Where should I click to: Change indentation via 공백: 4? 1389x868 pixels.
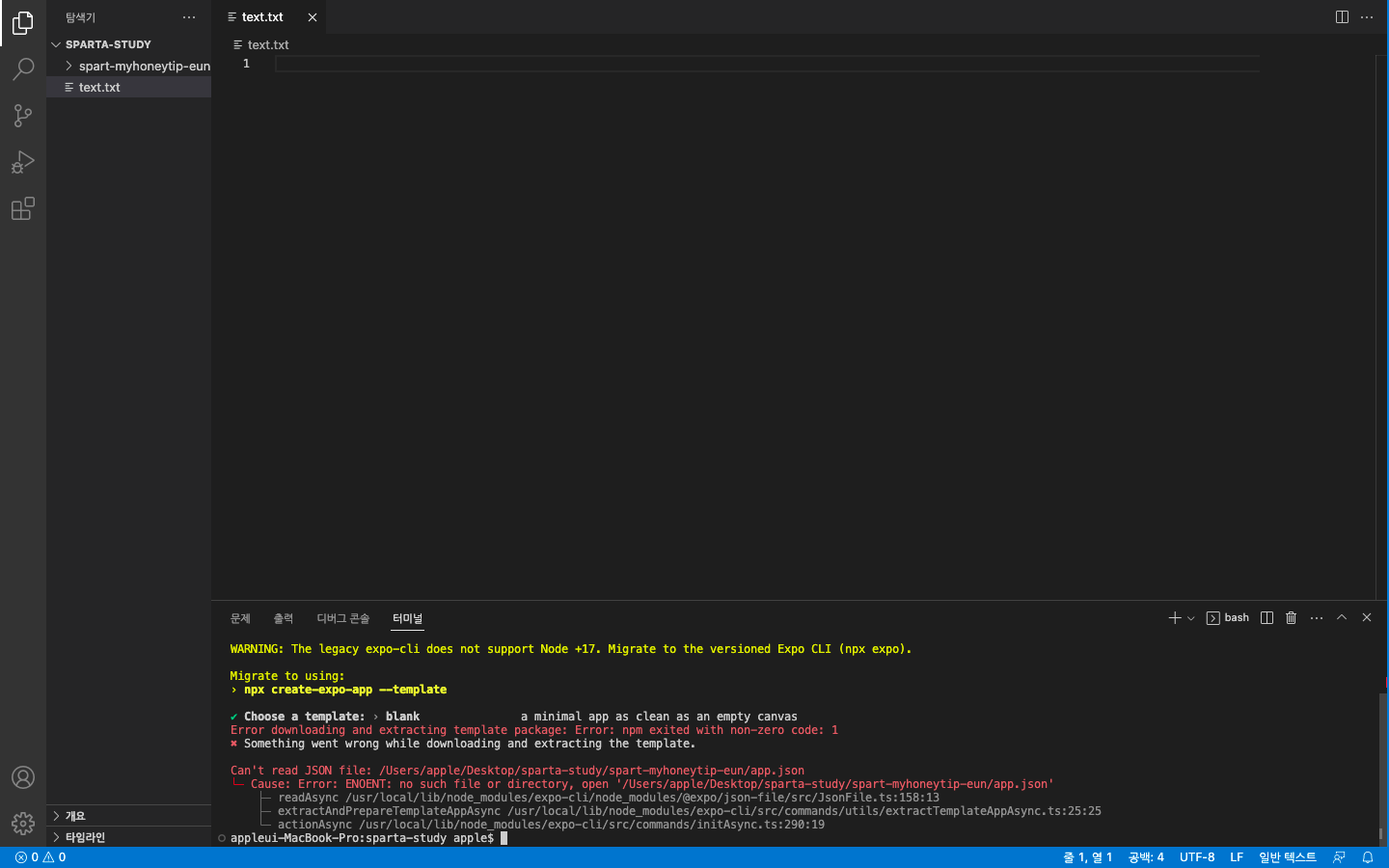(1146, 857)
